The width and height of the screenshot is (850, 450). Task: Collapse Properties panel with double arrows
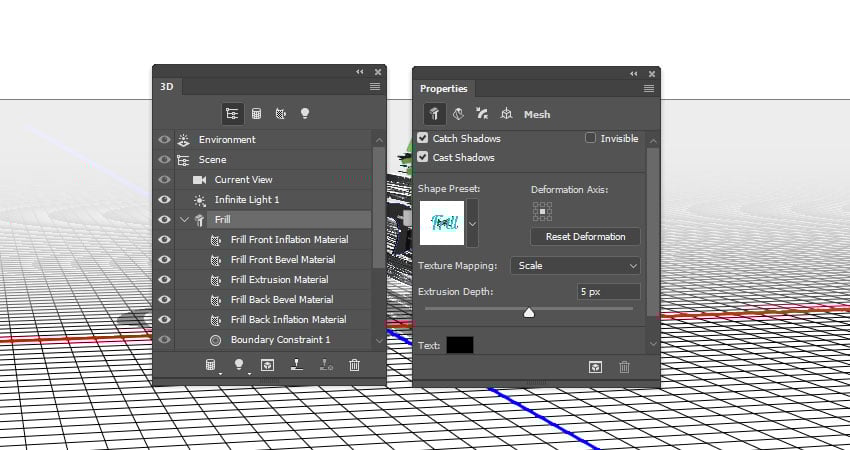point(634,74)
